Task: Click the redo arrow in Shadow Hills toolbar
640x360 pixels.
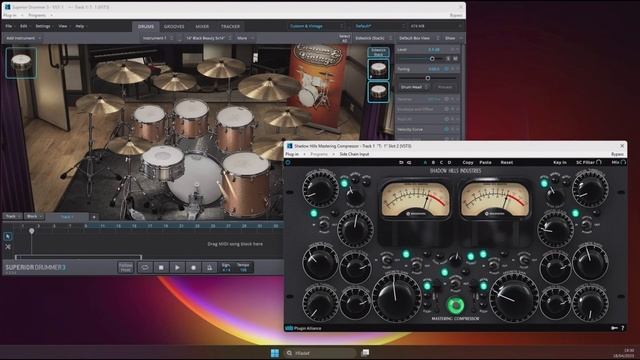Action: [x=409, y=162]
